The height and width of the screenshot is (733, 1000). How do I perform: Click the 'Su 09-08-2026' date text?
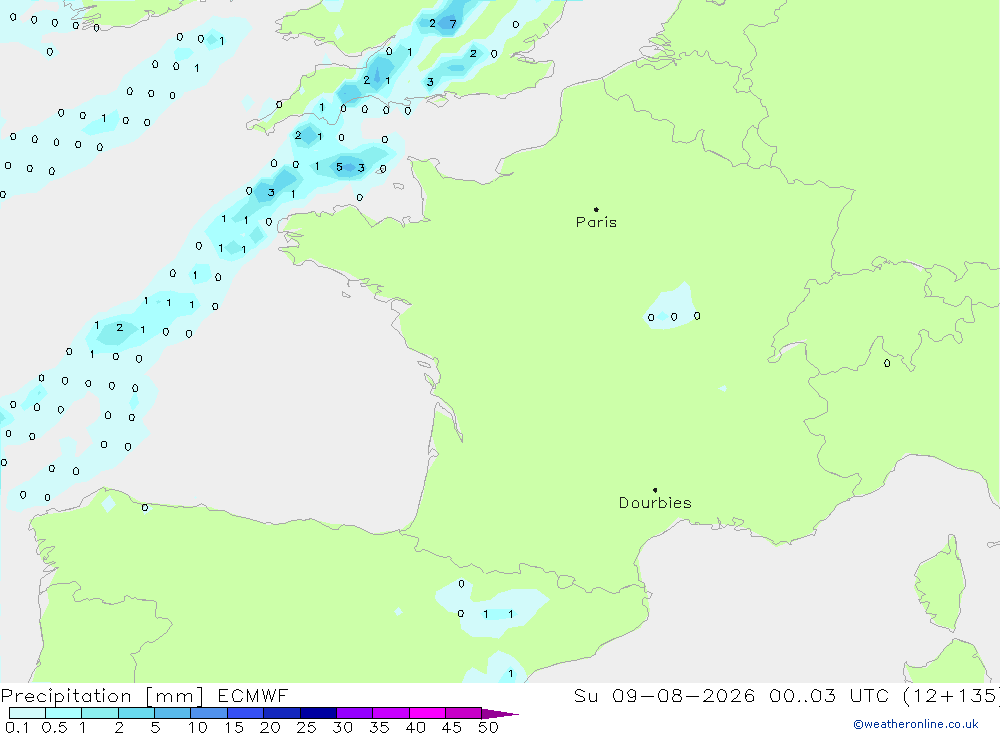click(664, 696)
